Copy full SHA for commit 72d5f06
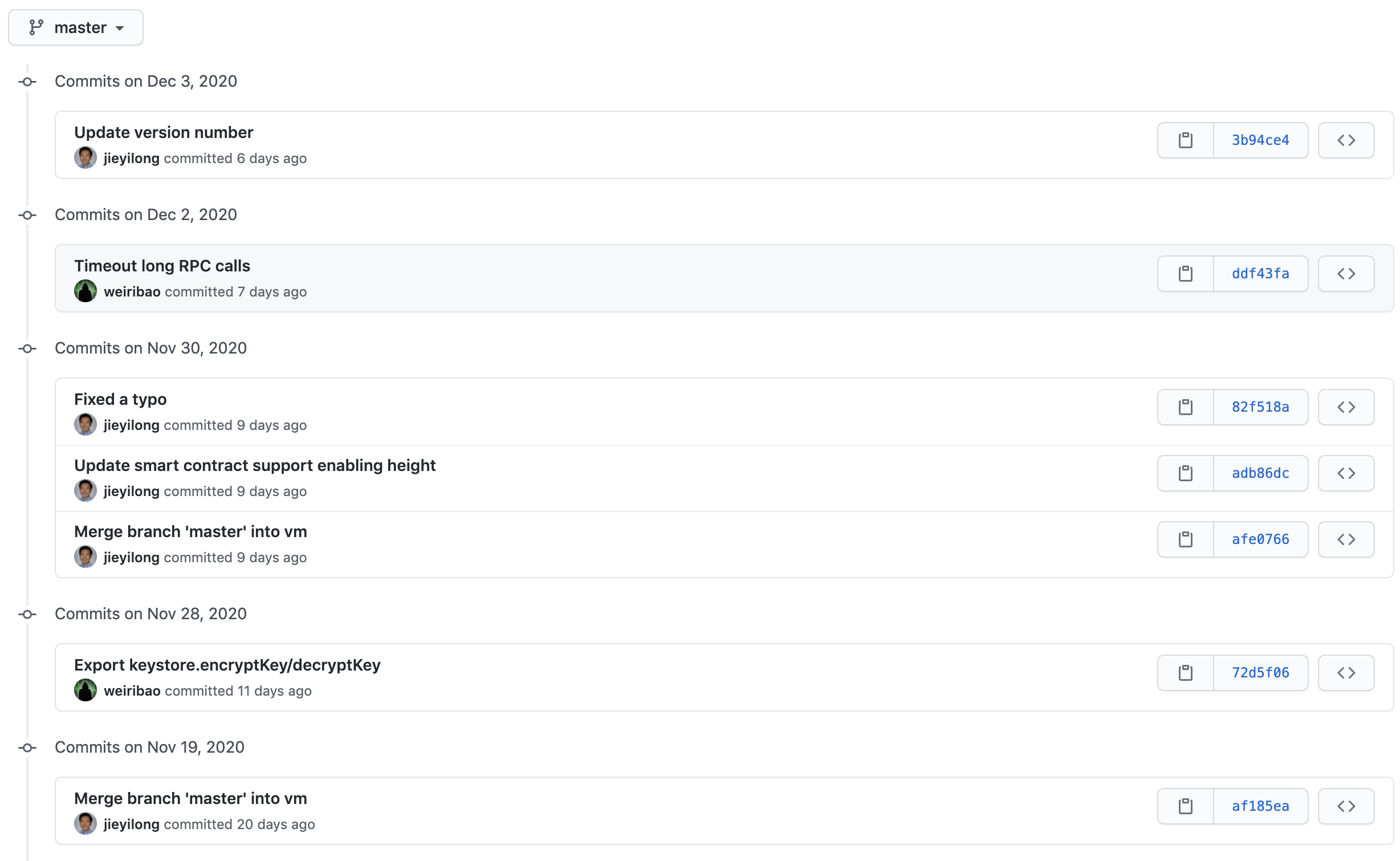Screen dimensions: 1400x861 tap(1185, 673)
